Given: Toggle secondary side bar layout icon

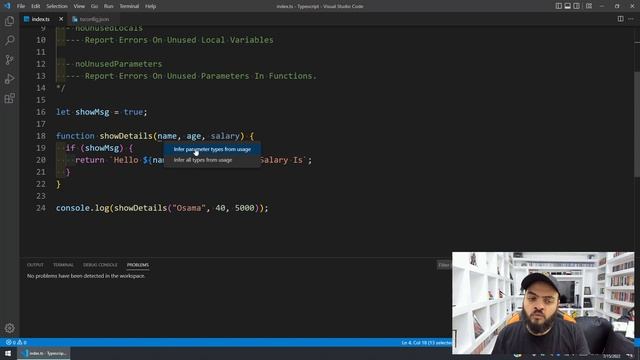Looking at the screenshot, I should pos(576,6).
